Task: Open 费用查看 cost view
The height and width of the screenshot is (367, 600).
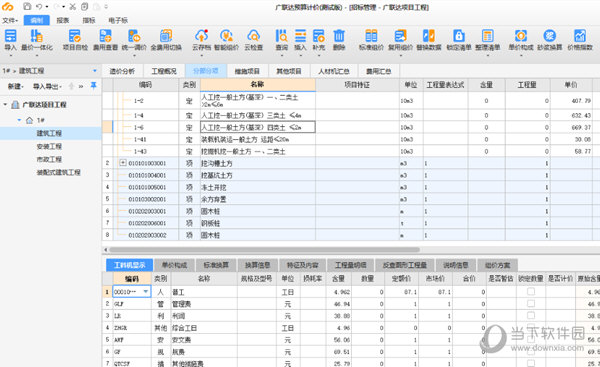Action: click(105, 40)
